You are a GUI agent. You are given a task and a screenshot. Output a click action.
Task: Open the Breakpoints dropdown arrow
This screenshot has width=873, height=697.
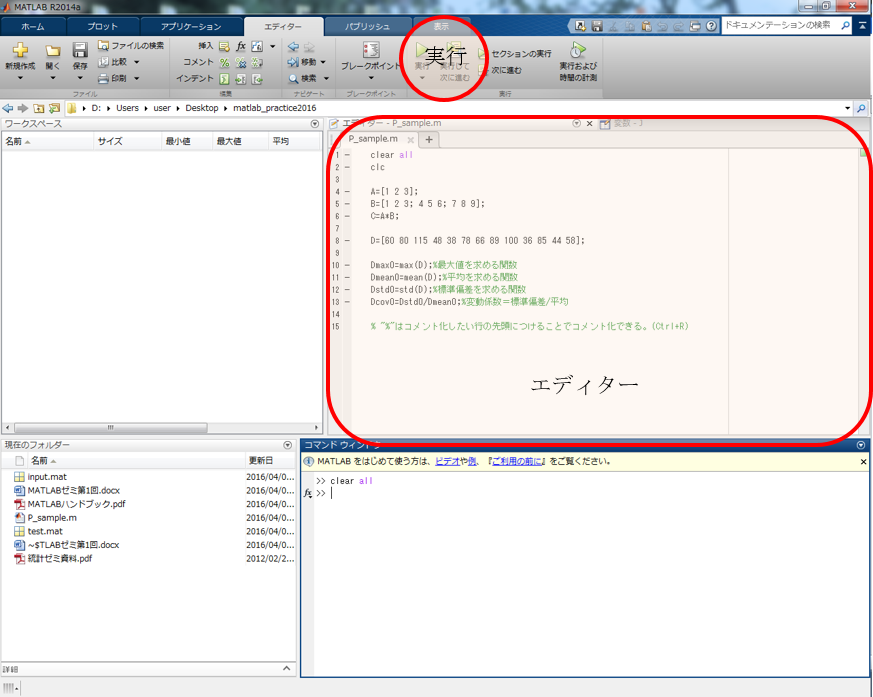click(371, 78)
